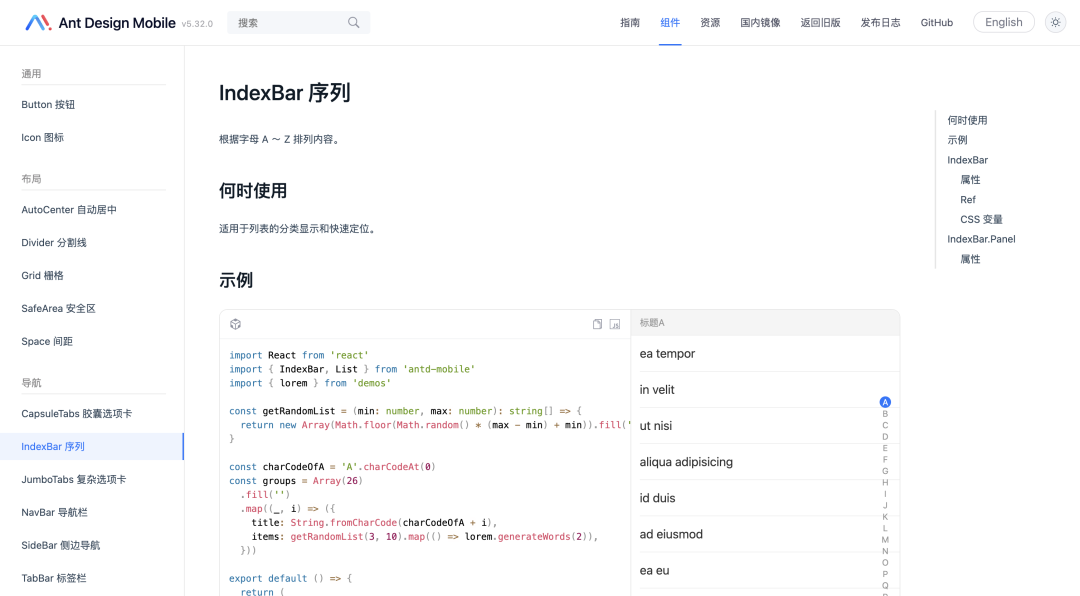Select index letter D in the demo index bar
Viewport: 1080px width, 596px height.
coord(885,437)
